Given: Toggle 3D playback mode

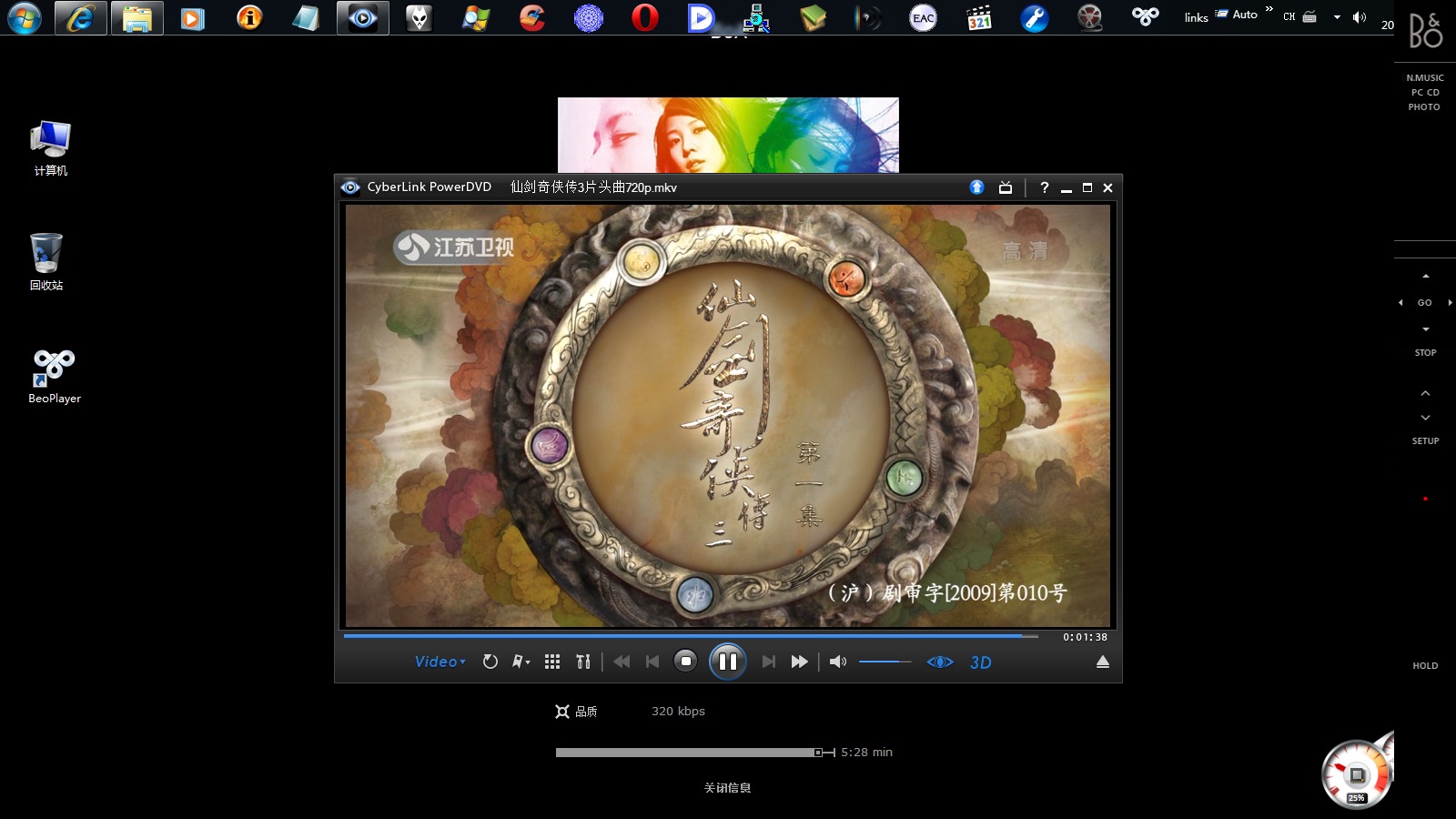Looking at the screenshot, I should (x=981, y=662).
